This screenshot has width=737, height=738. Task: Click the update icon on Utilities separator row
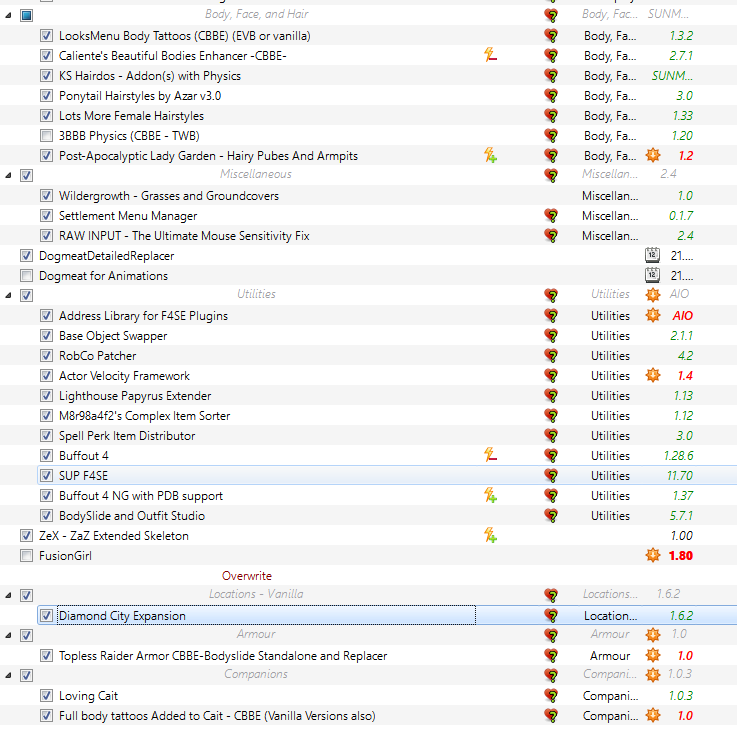[653, 295]
